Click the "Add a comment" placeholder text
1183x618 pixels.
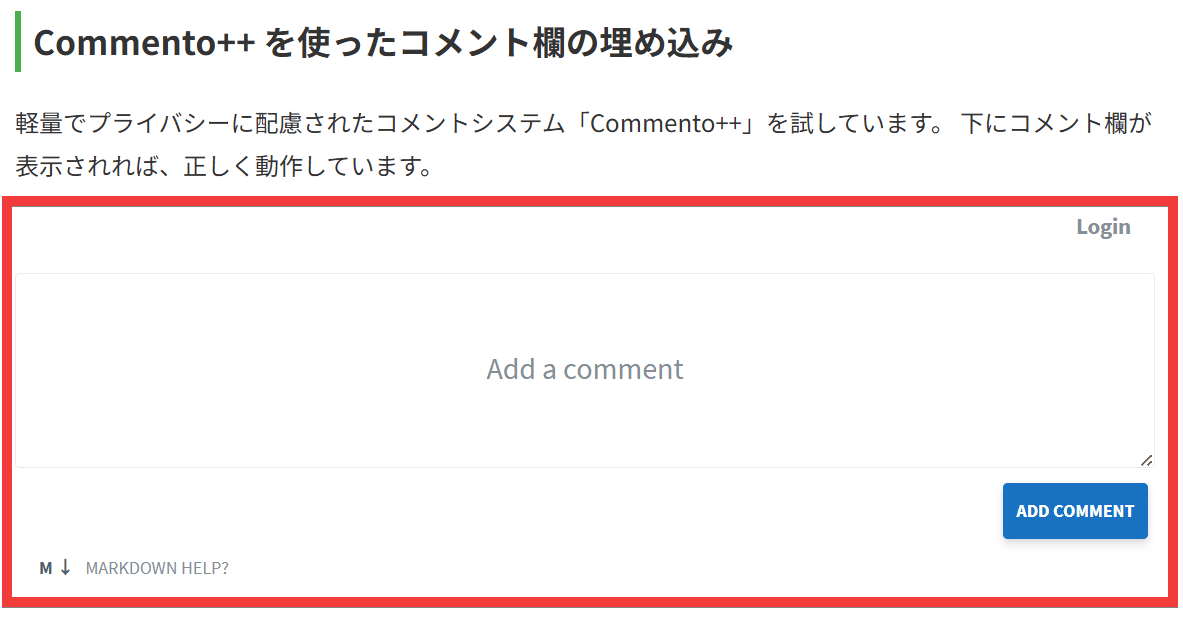point(584,369)
